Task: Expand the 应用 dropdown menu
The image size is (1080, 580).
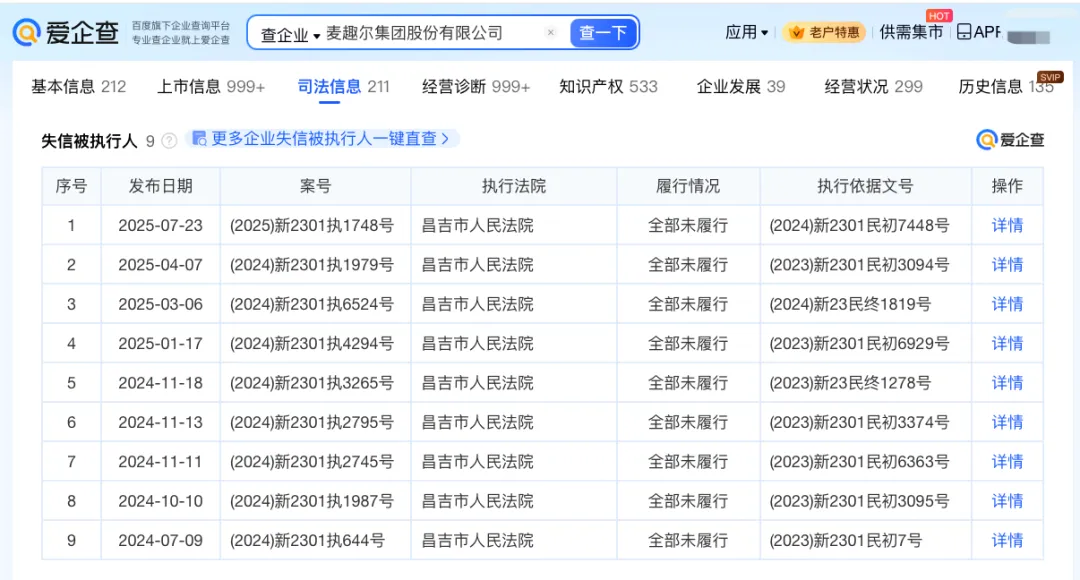Action: click(x=747, y=32)
